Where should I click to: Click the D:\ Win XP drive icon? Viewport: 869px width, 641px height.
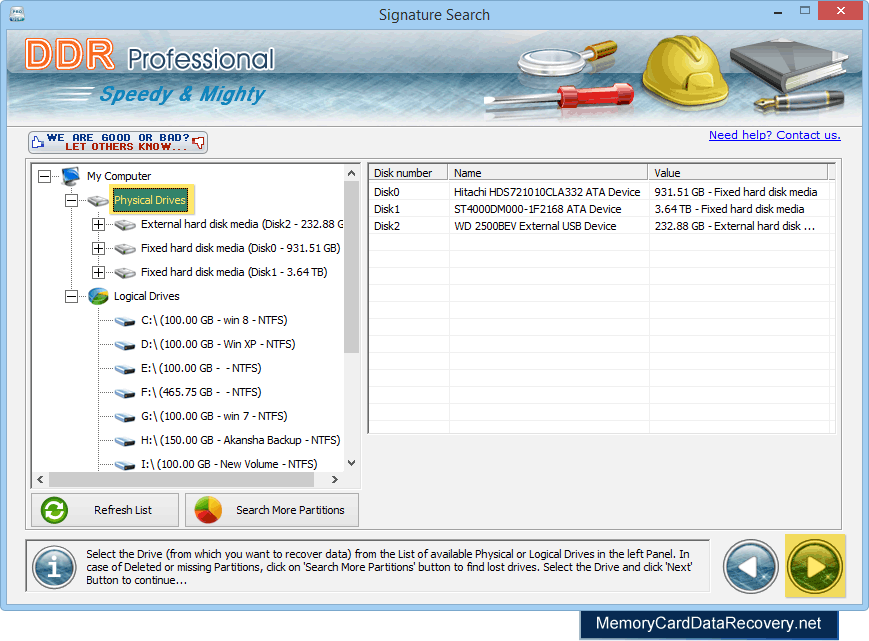tap(125, 345)
